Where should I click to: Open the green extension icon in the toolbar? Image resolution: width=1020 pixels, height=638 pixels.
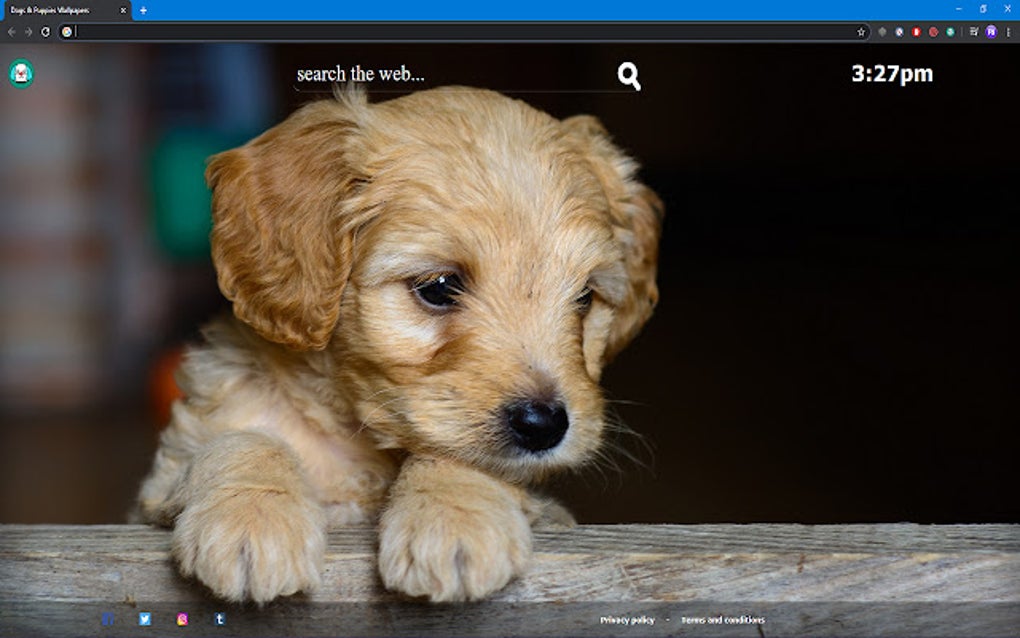pyautogui.click(x=950, y=32)
